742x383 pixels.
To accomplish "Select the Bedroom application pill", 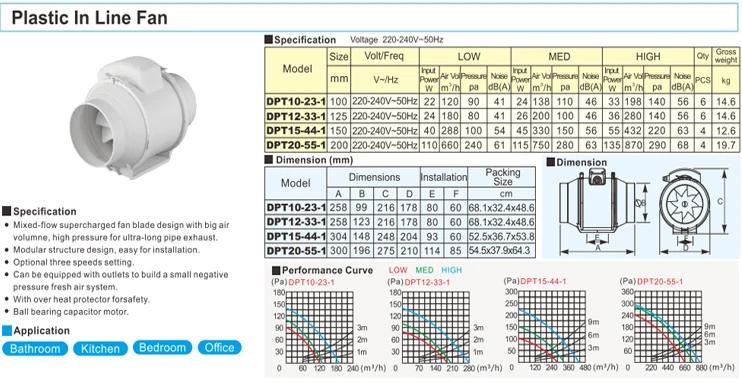I will tap(162, 347).
